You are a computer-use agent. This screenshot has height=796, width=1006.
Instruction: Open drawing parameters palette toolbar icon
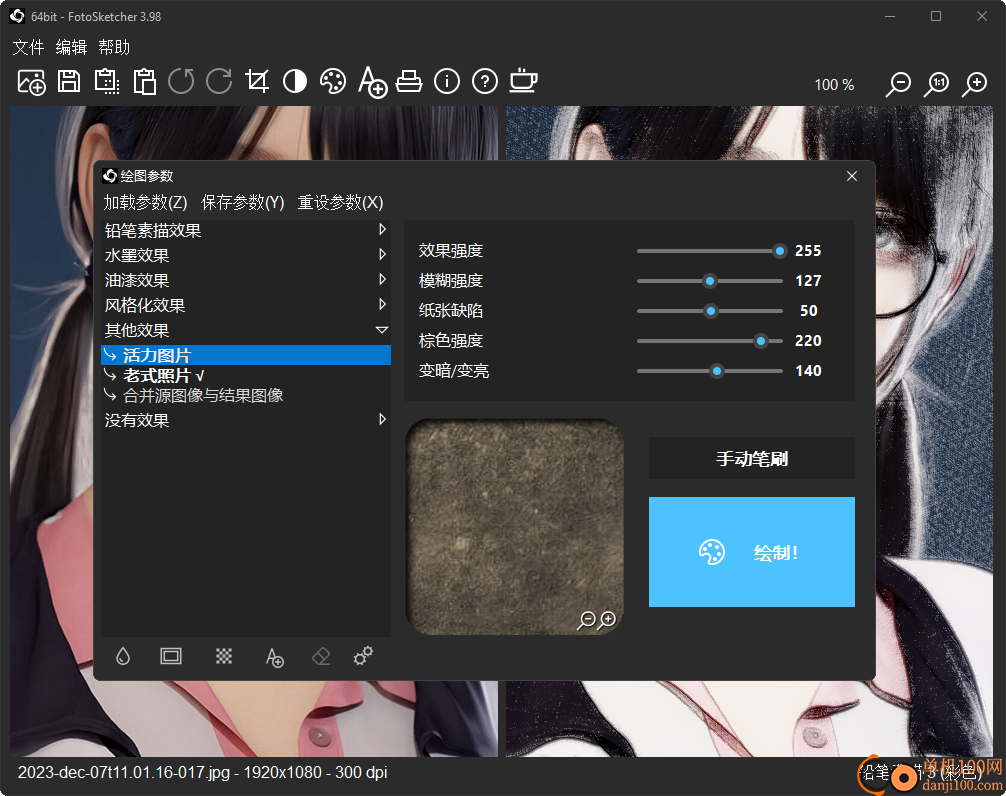point(333,82)
